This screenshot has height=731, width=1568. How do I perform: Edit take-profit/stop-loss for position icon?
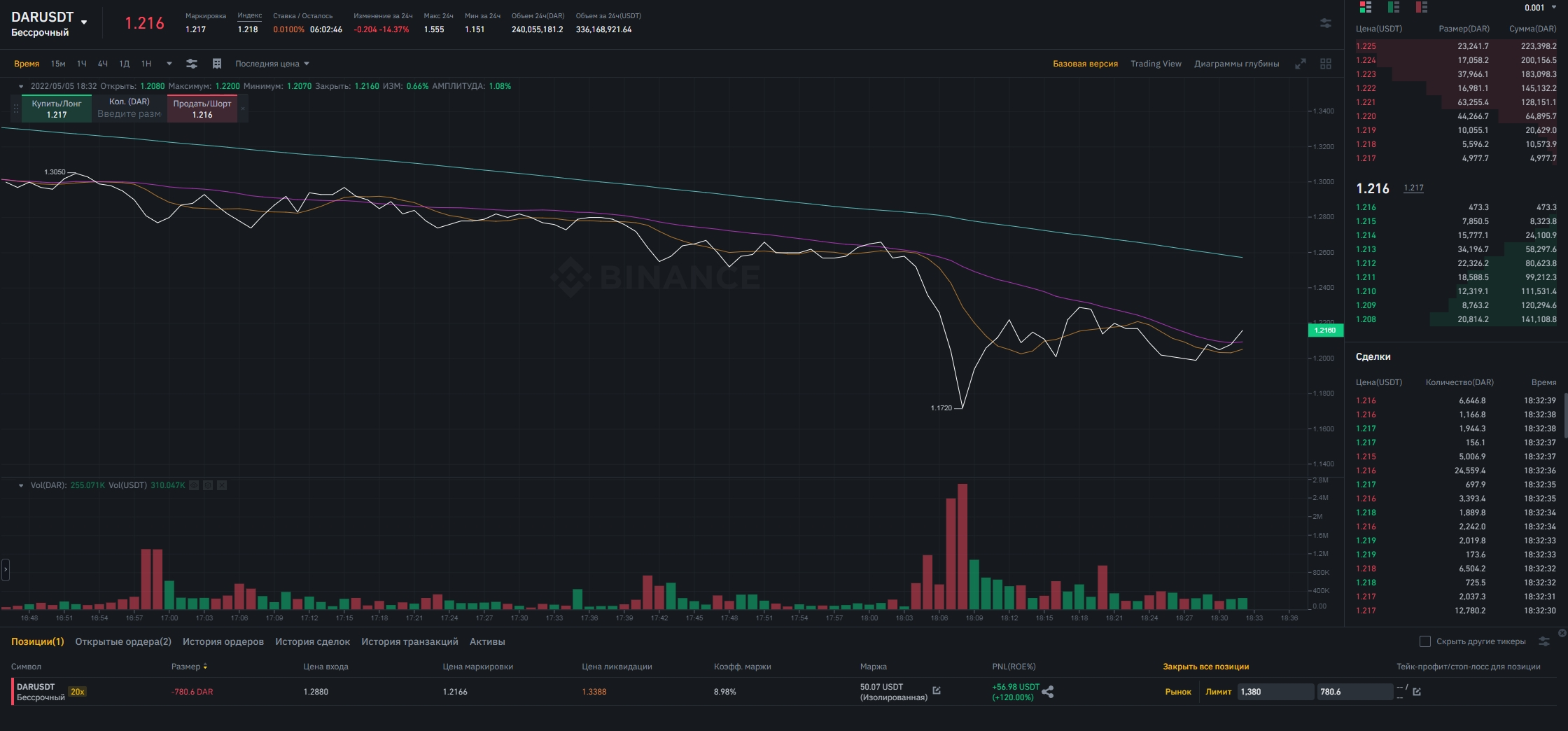click(x=1417, y=692)
